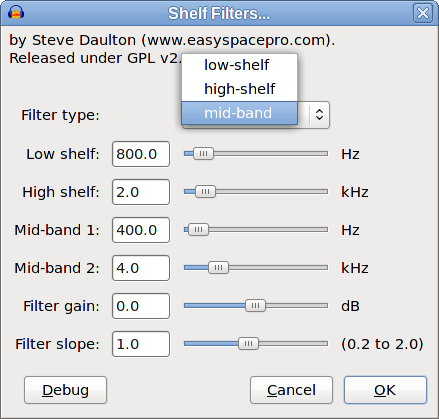Click the 'by Steve Daulton' credit text
The height and width of the screenshot is (419, 439).
(x=72, y=41)
